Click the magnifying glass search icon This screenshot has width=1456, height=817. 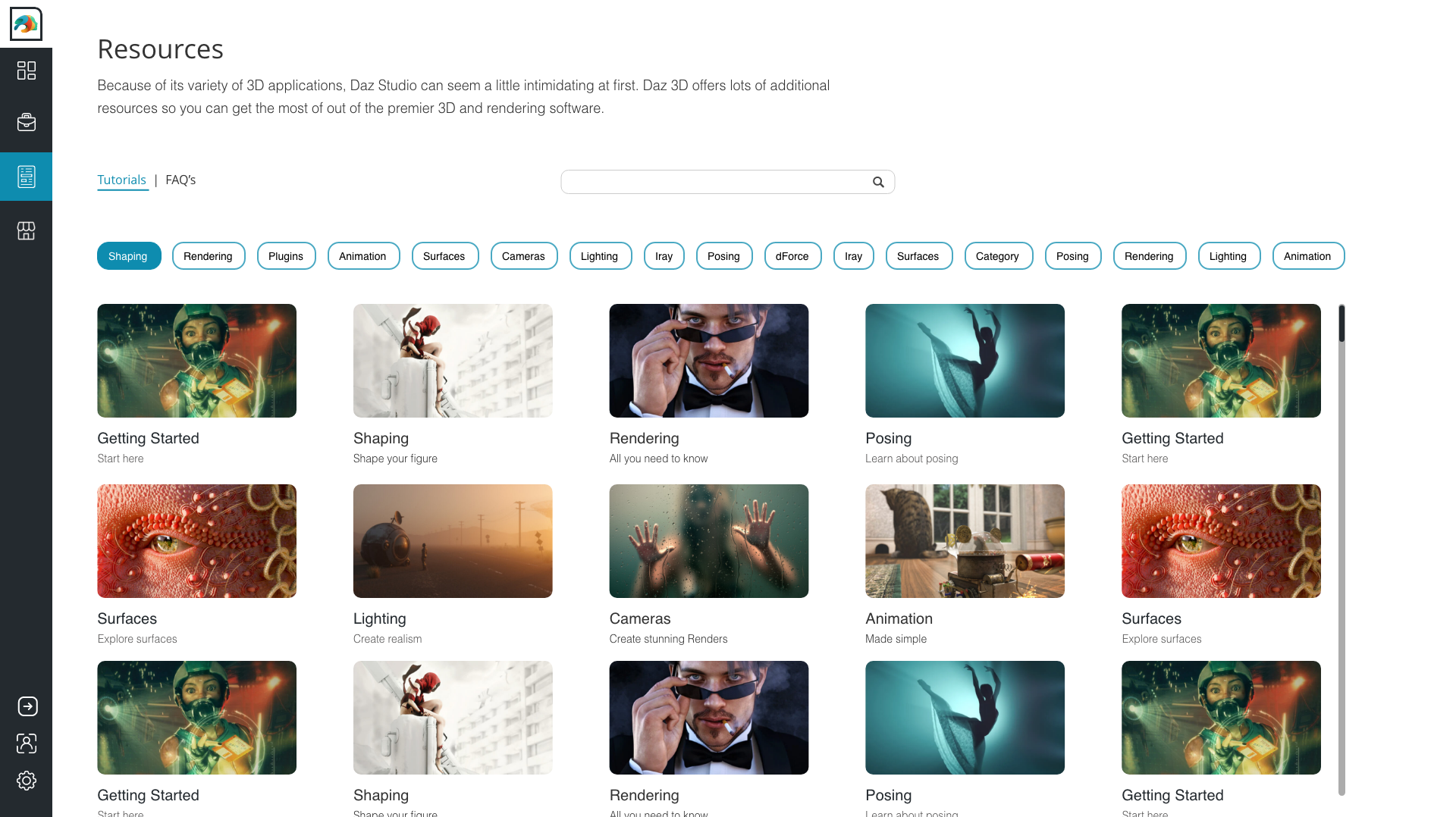878,182
